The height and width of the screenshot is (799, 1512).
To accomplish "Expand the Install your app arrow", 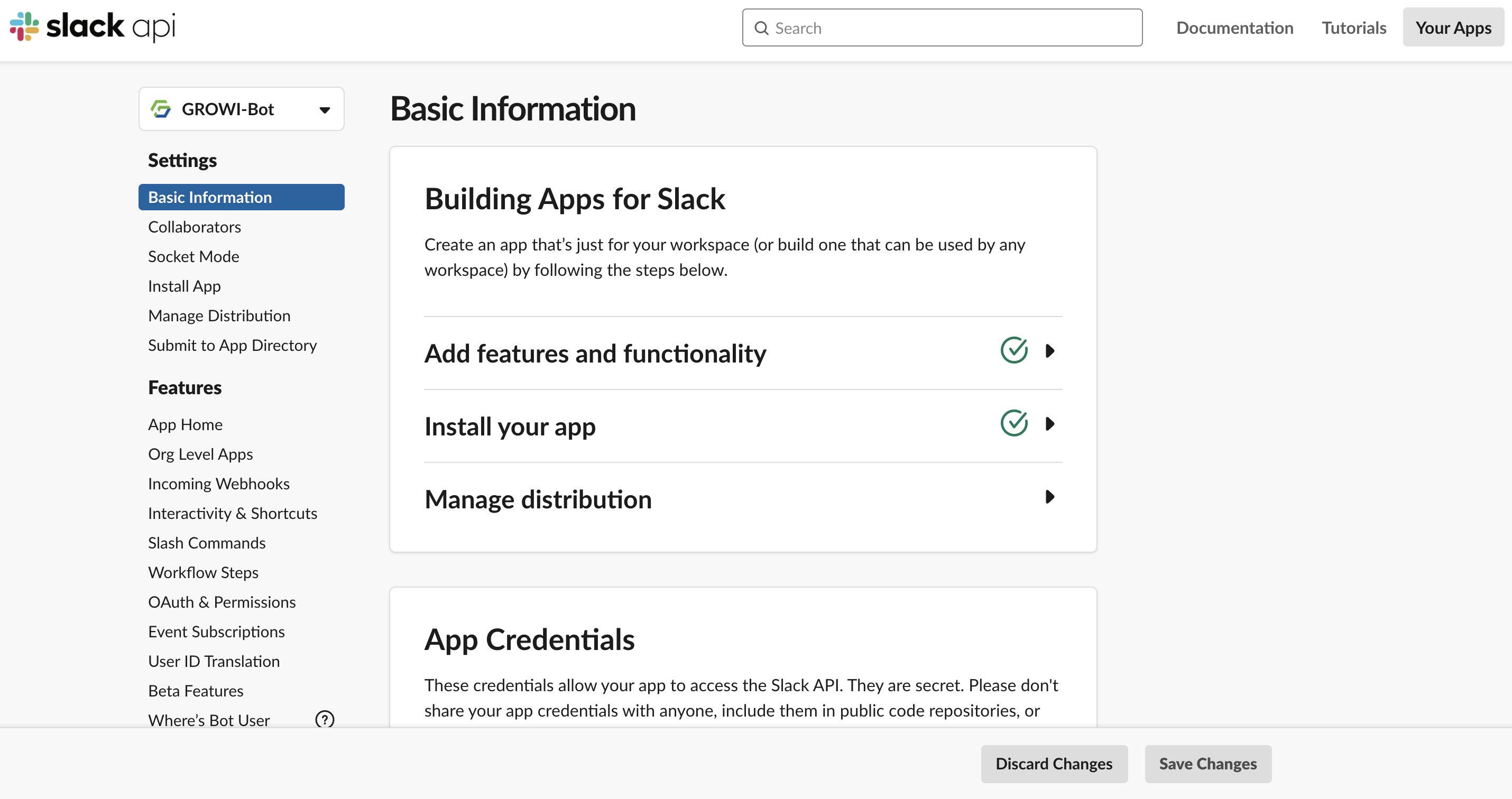I will (x=1050, y=424).
